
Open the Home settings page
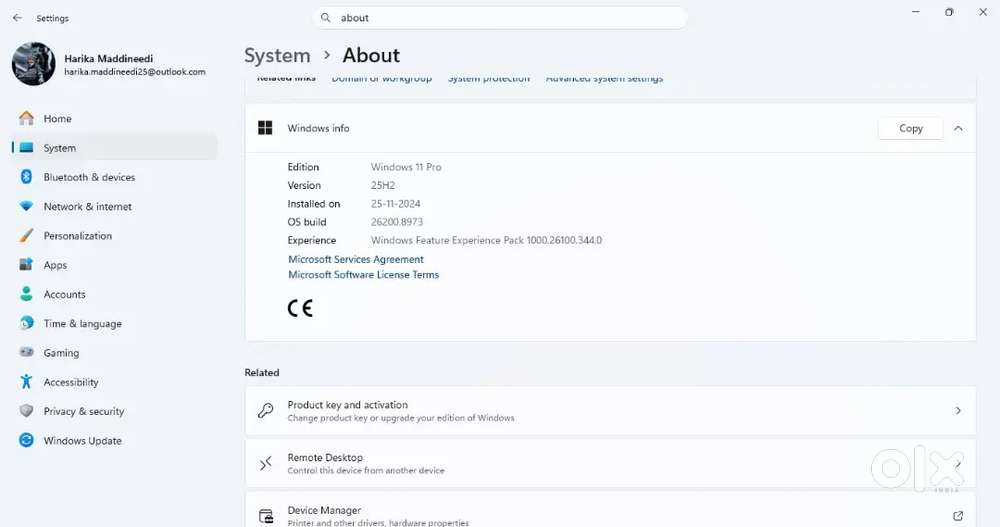click(115, 119)
